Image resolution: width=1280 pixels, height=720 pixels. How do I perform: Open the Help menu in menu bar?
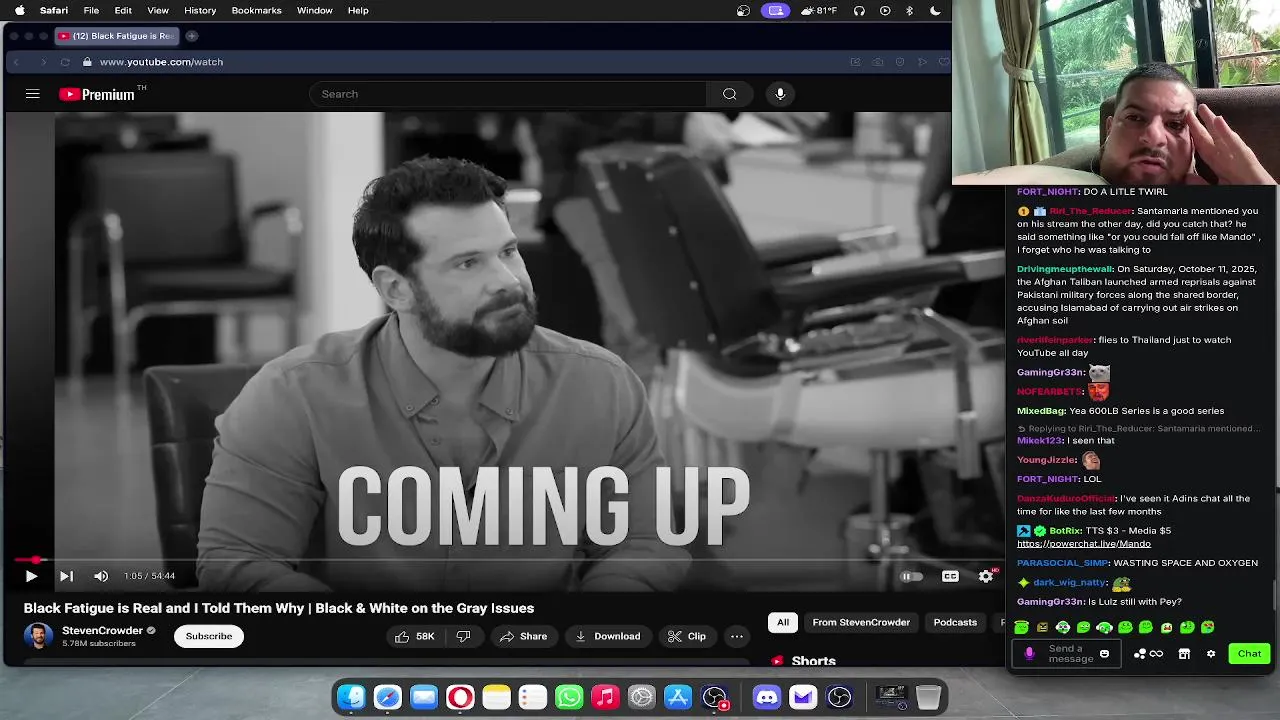tap(358, 10)
